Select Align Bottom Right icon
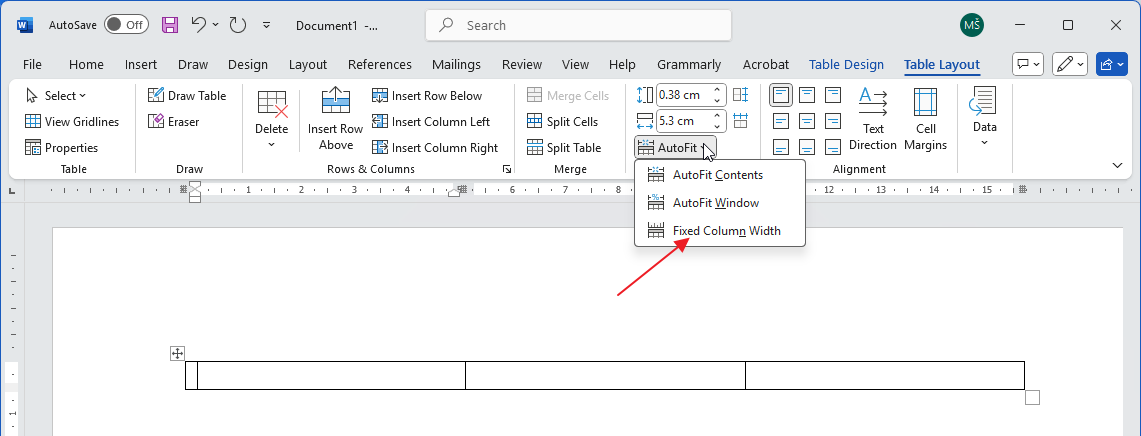The width and height of the screenshot is (1141, 436). 832,147
